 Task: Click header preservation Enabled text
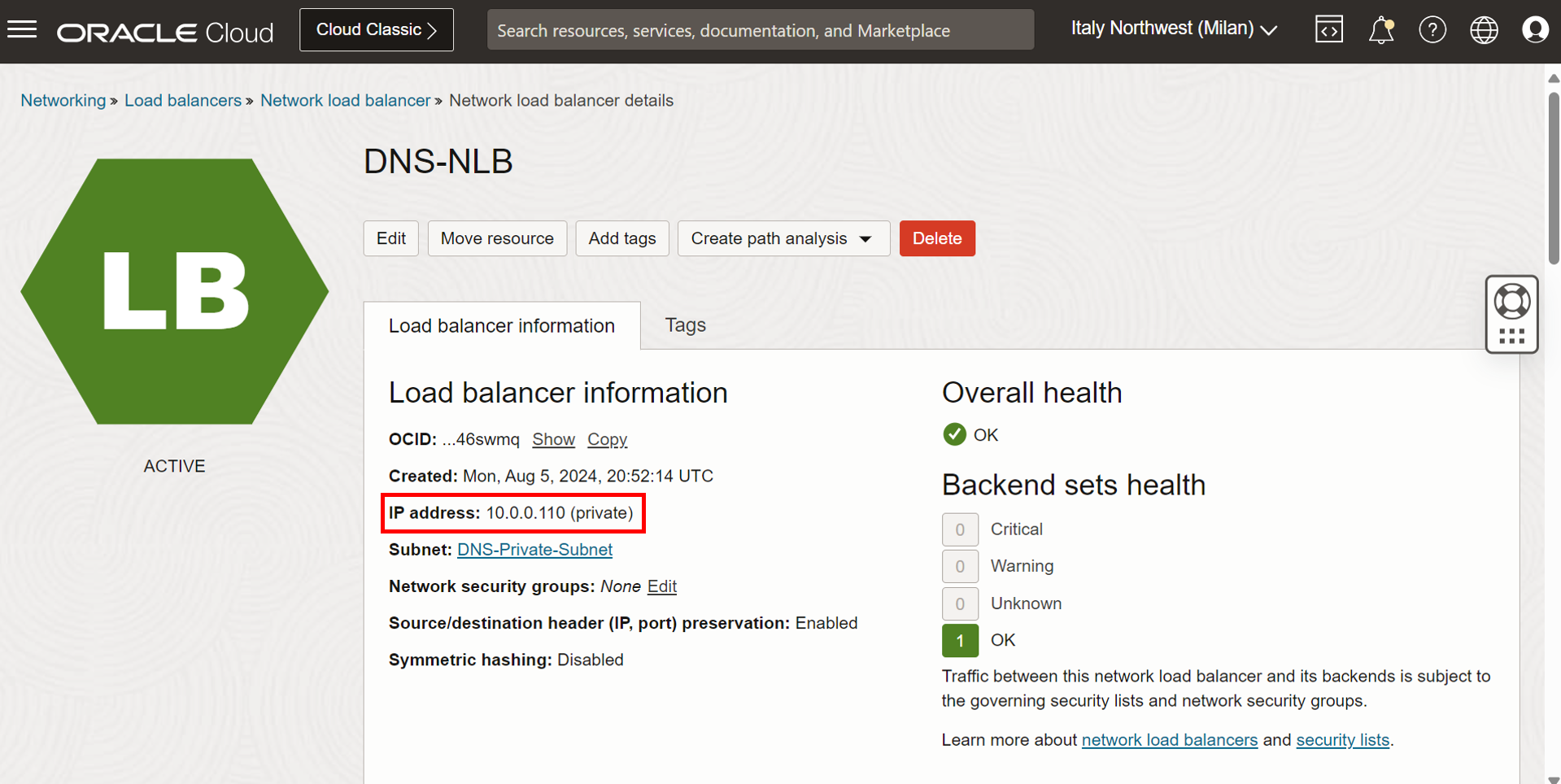click(623, 623)
